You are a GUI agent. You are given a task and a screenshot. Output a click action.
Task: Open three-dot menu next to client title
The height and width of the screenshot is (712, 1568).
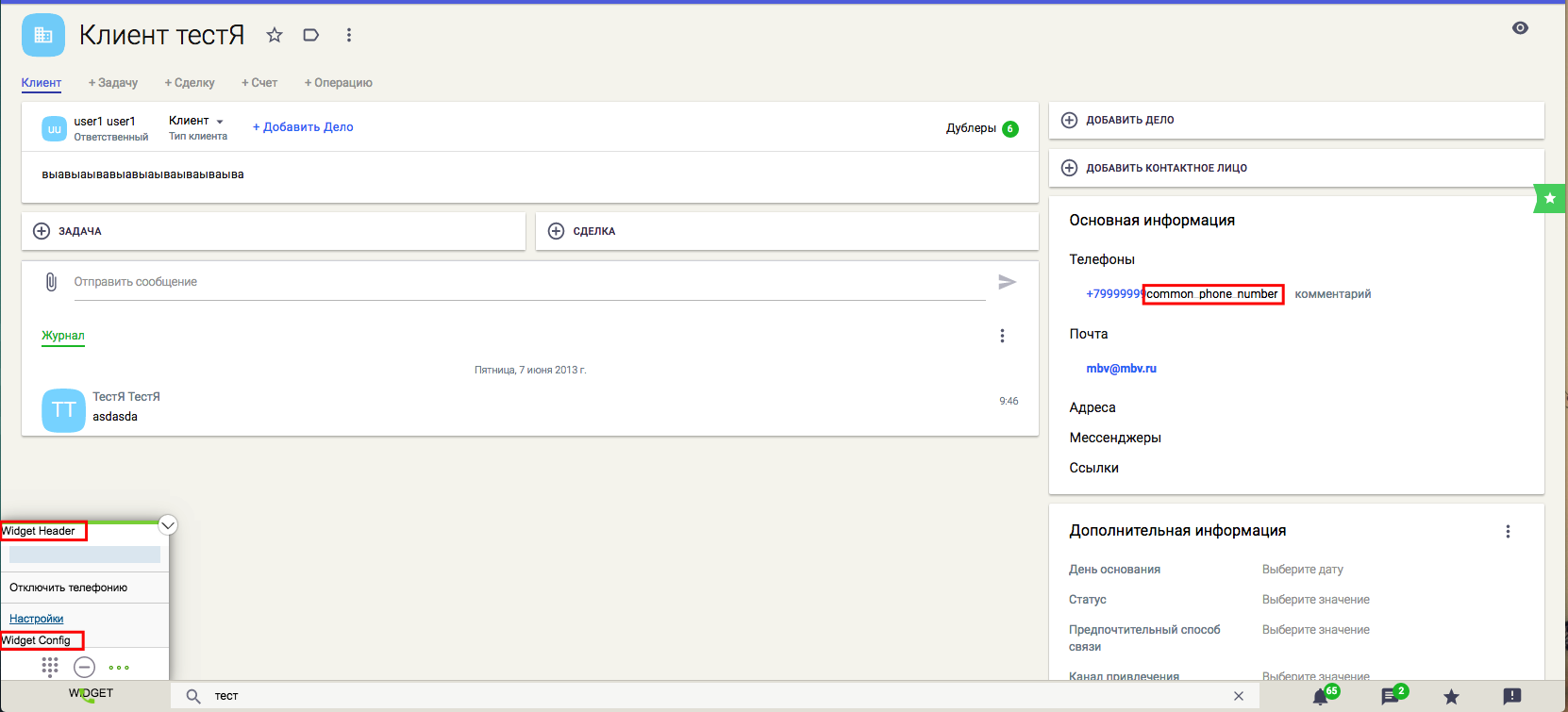[348, 35]
